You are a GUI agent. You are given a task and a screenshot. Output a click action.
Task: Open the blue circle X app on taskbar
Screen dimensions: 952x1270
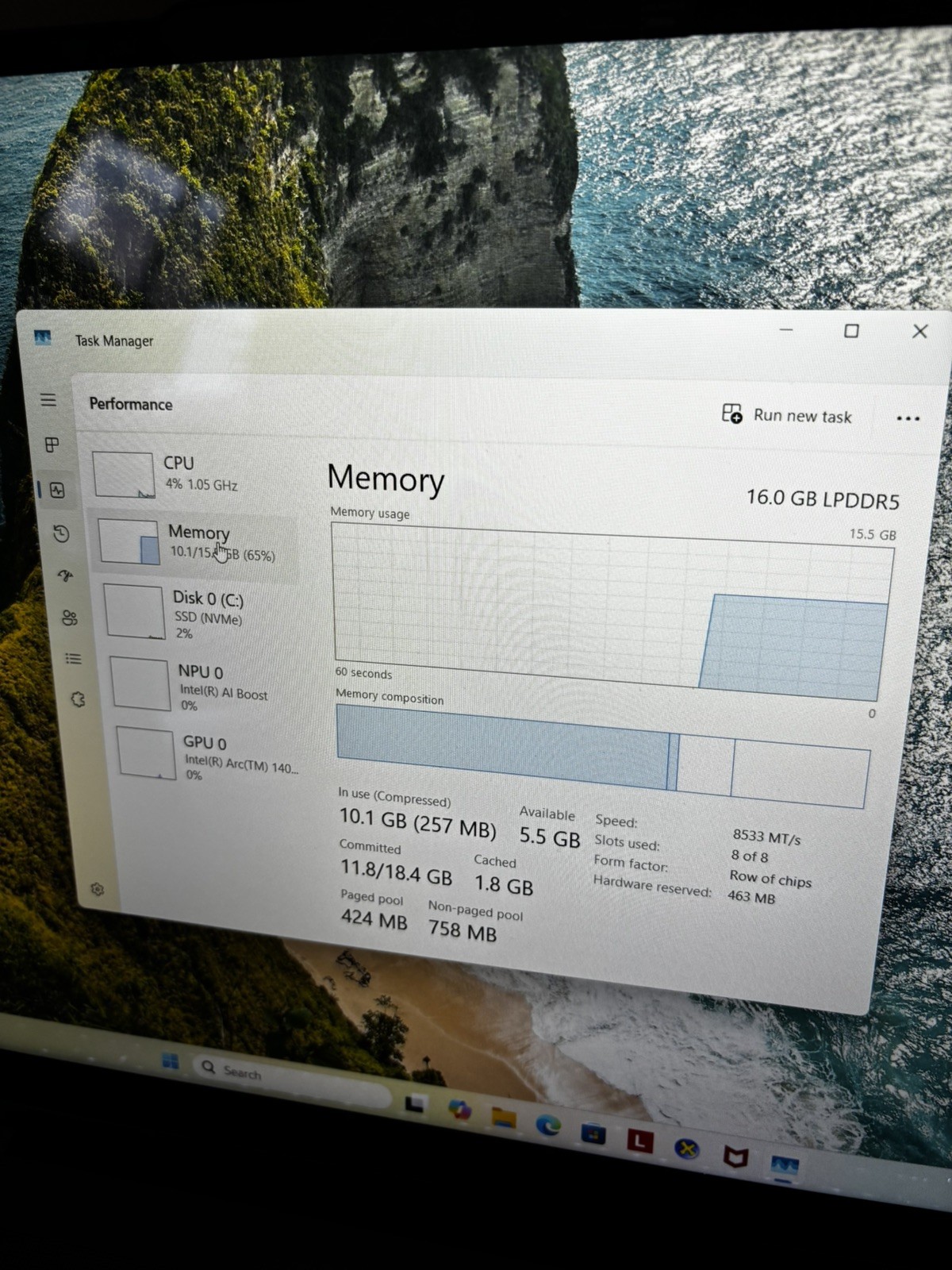[x=687, y=1149]
